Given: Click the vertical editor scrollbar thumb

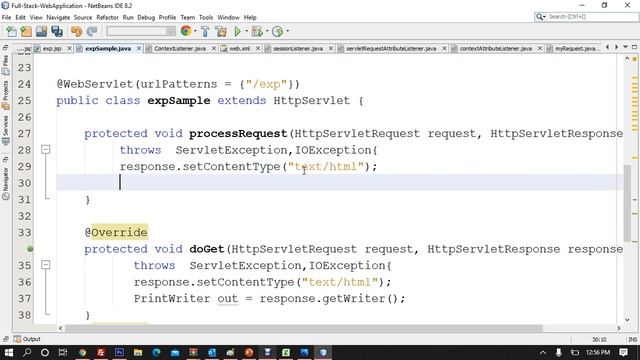Looking at the screenshot, I should click(x=627, y=203).
